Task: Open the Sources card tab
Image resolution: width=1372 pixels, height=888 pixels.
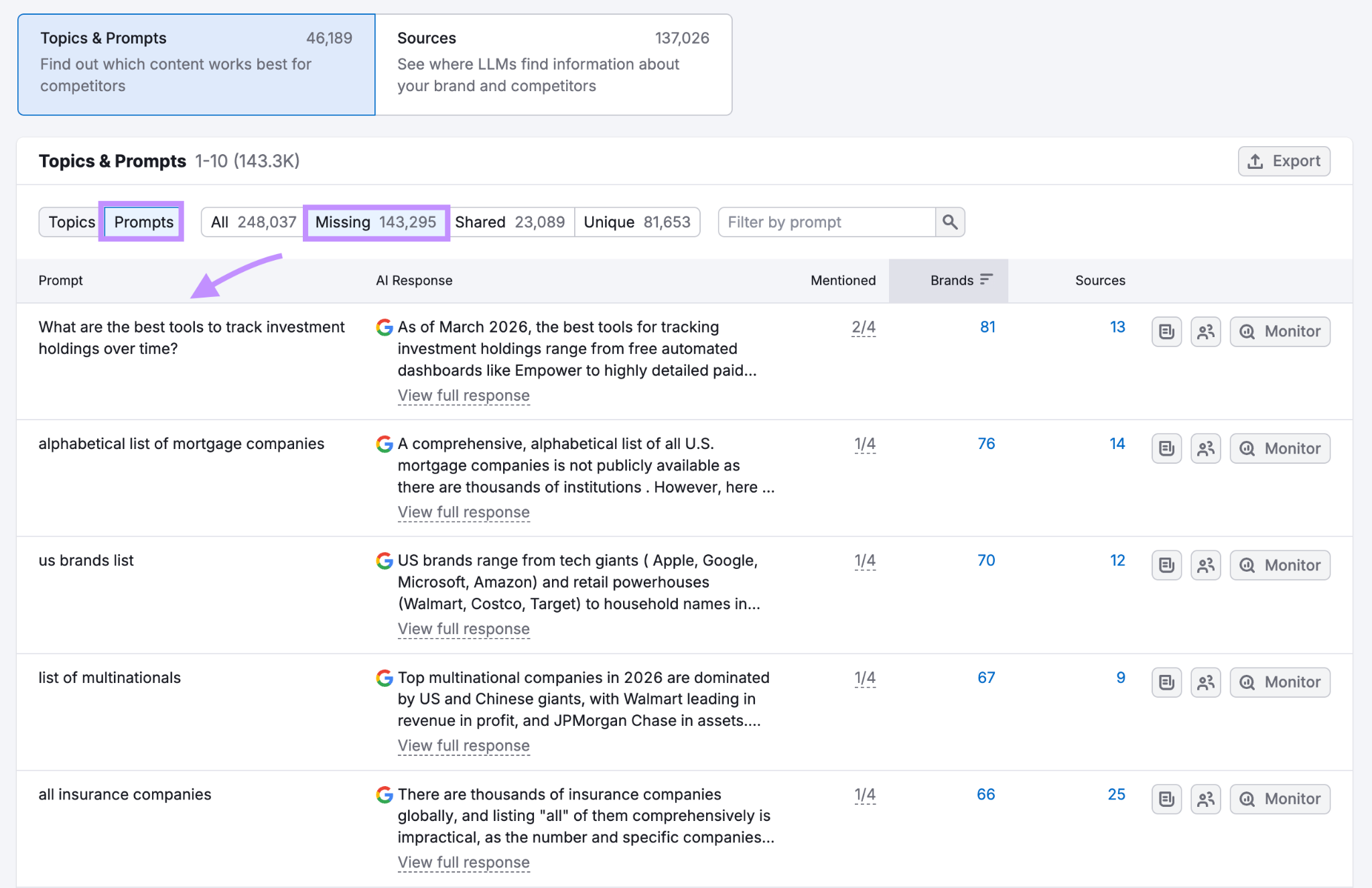Action: tap(553, 64)
